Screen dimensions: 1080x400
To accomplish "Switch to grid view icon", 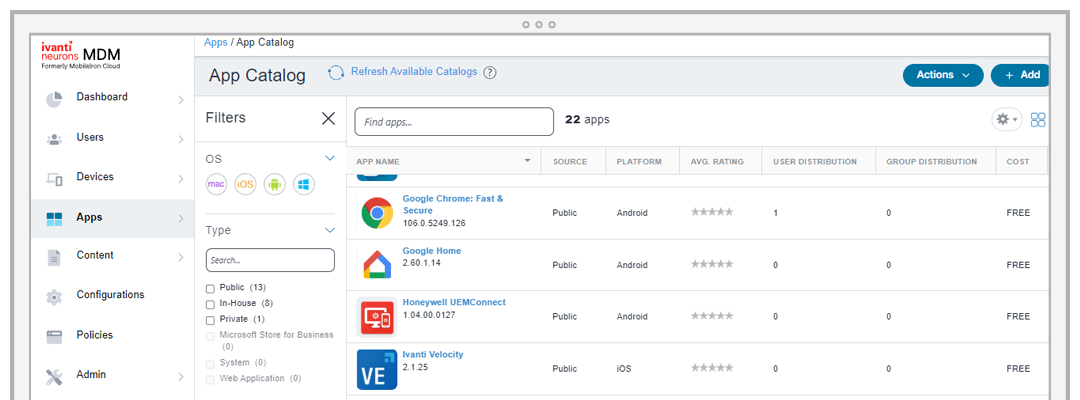I will point(1038,120).
